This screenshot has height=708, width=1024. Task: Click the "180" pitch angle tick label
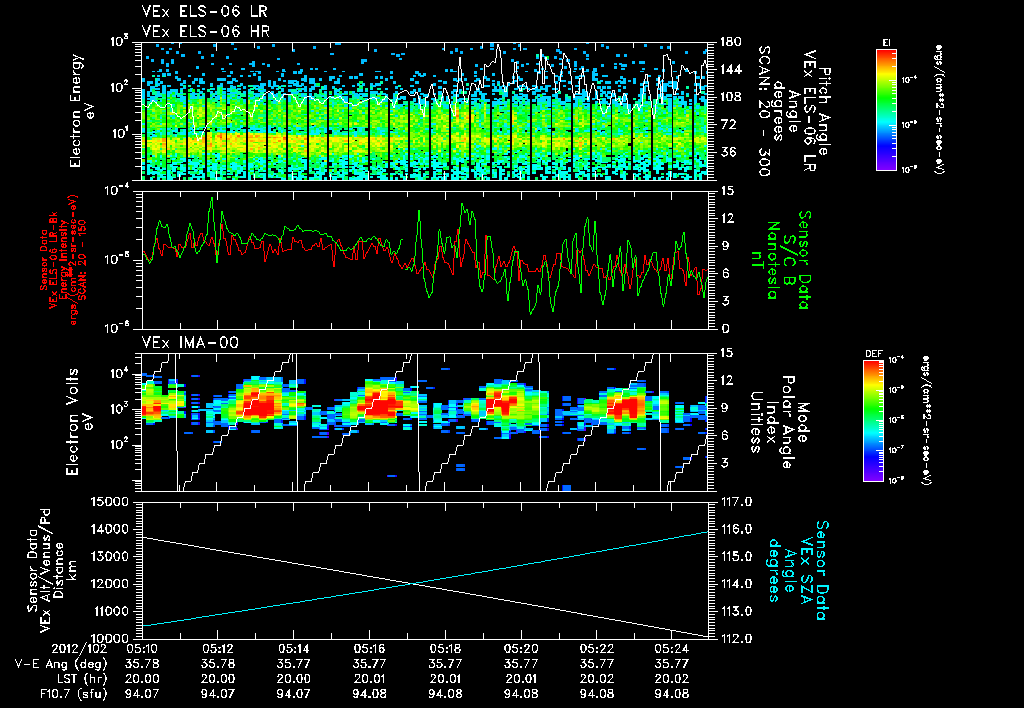(x=730, y=42)
